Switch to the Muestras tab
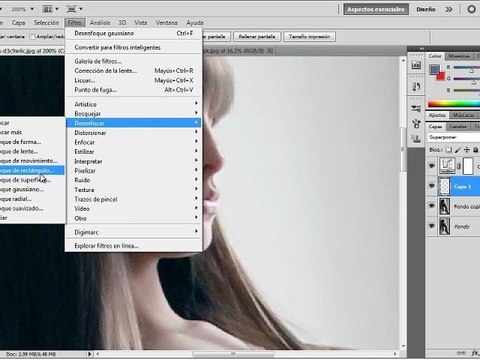 coord(459,56)
